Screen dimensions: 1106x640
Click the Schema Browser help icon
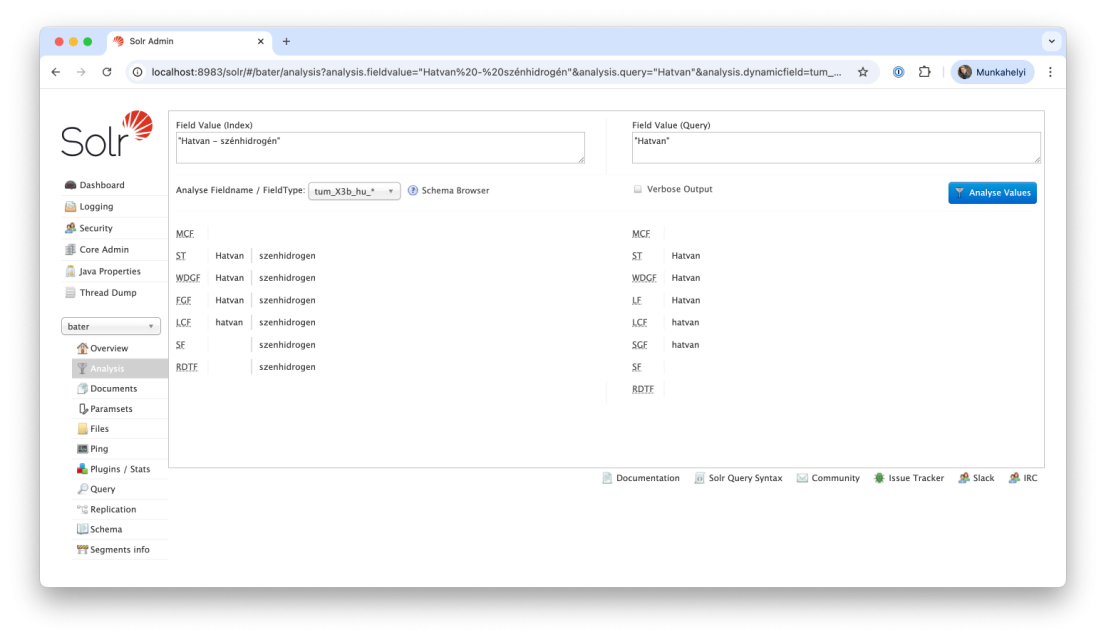point(413,190)
